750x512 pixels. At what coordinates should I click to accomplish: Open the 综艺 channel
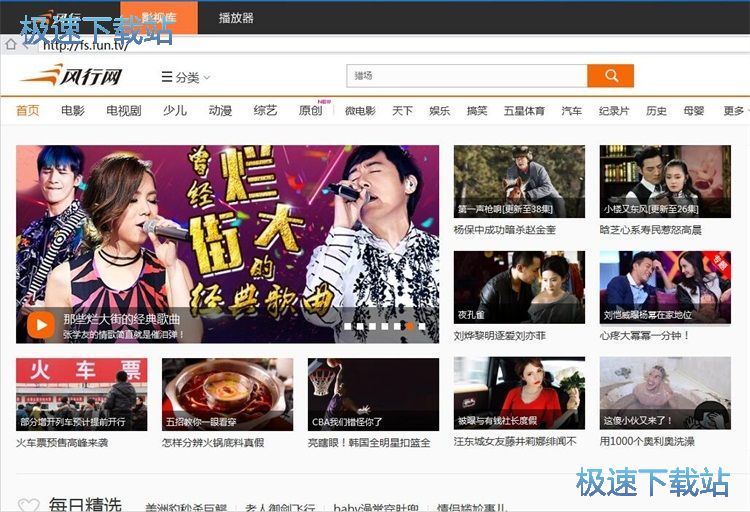pyautogui.click(x=265, y=111)
